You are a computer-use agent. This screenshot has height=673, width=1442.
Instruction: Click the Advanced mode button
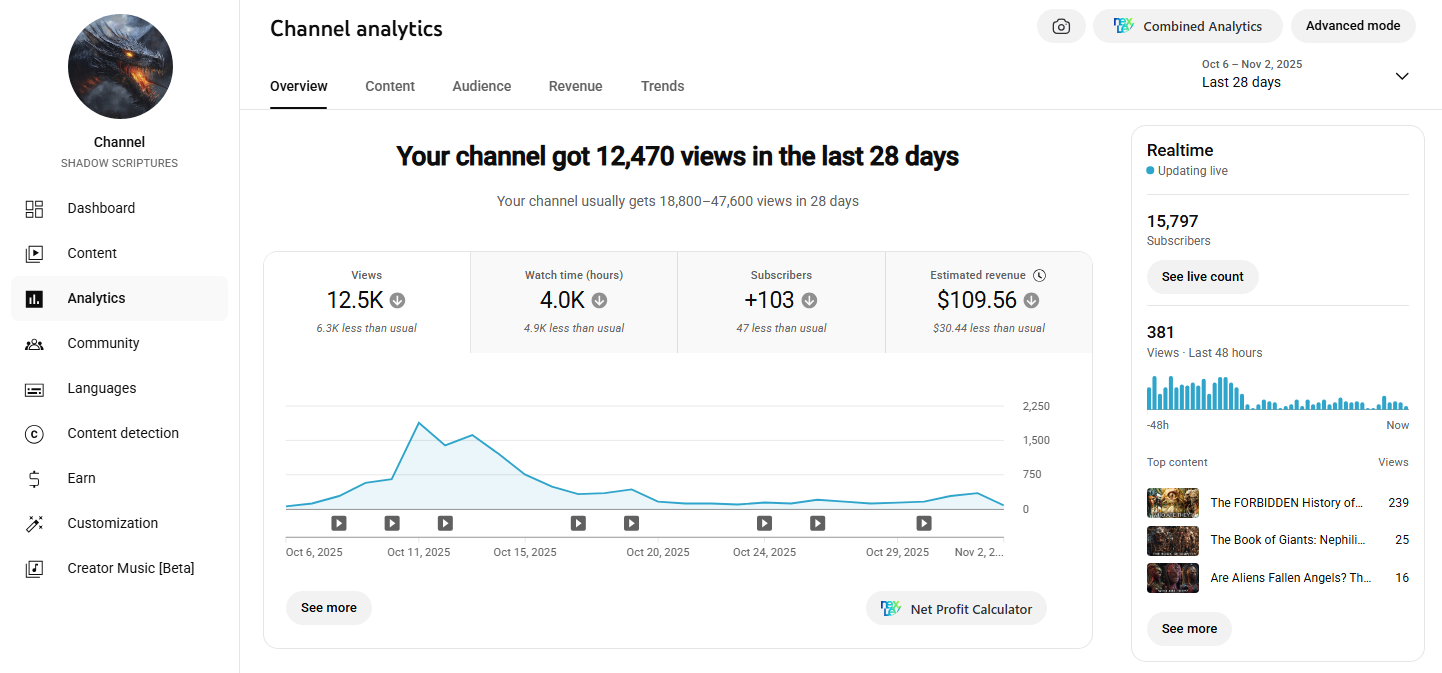(1352, 26)
